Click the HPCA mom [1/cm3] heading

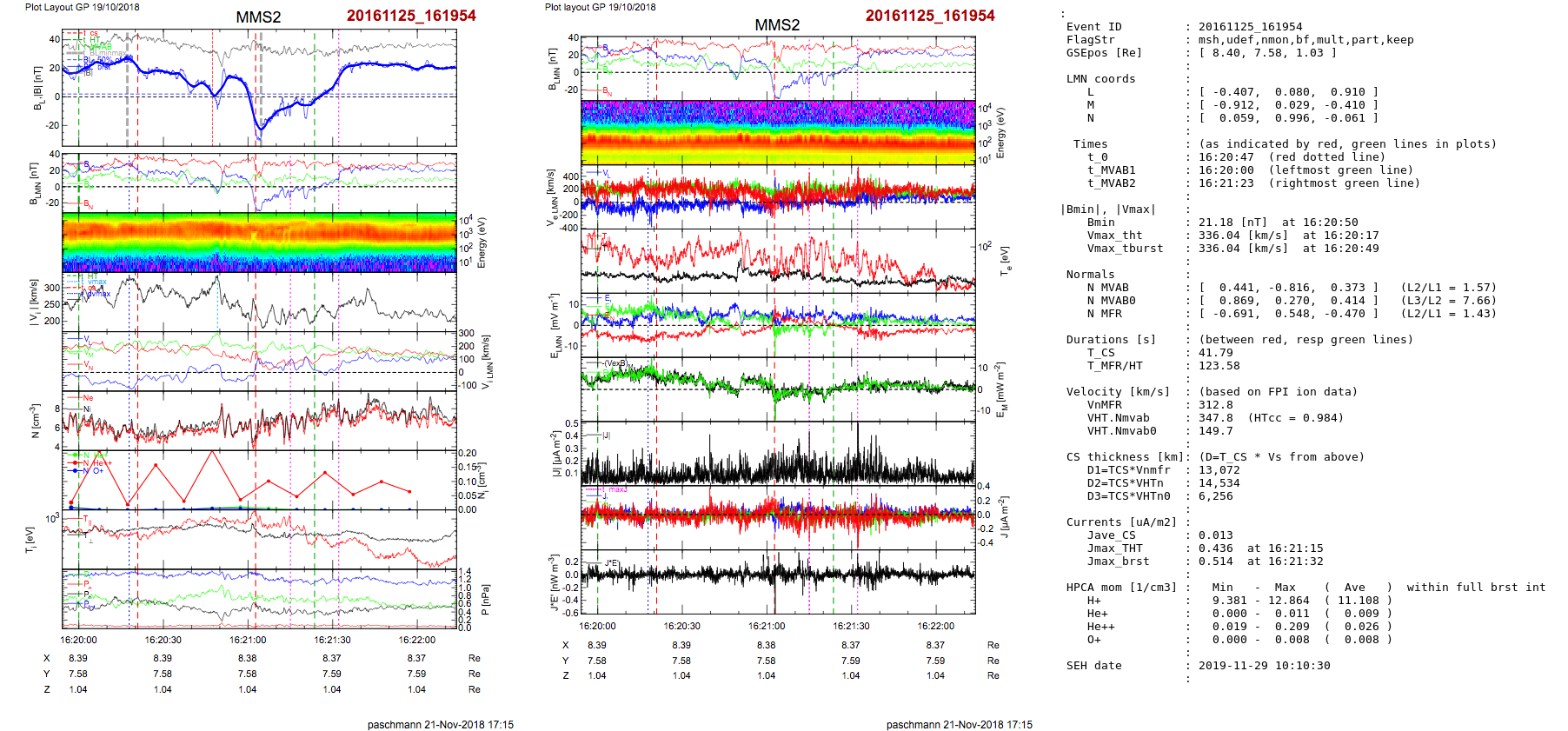[1121, 588]
